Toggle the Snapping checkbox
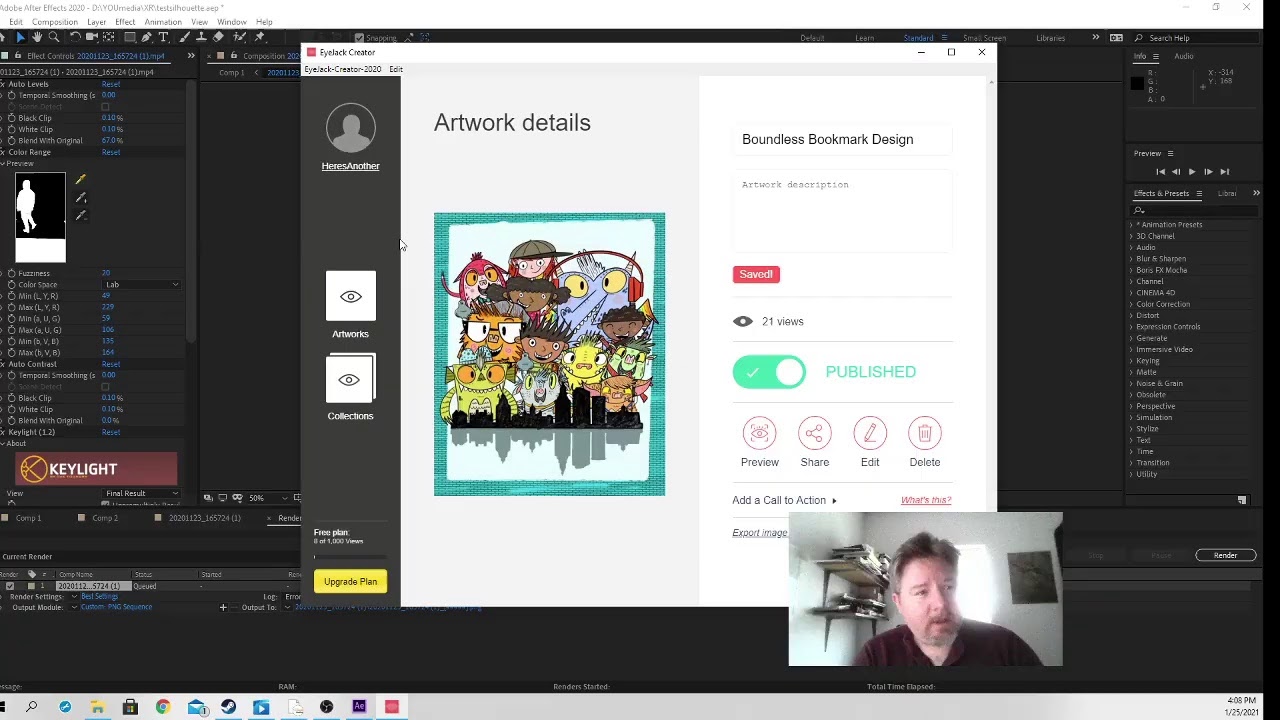Viewport: 1280px width, 720px height. (x=359, y=38)
